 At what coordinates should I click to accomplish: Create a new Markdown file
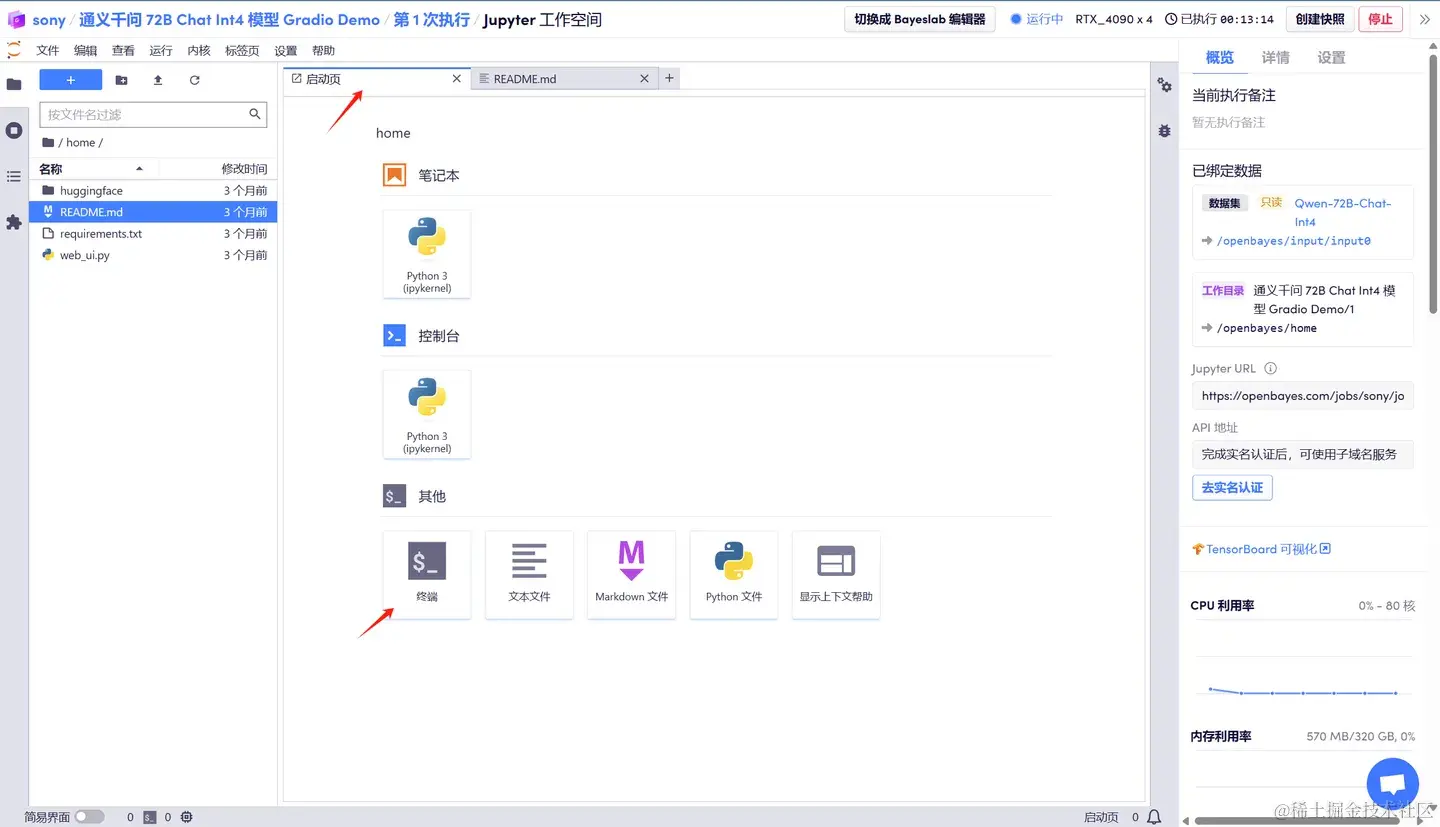(x=631, y=574)
